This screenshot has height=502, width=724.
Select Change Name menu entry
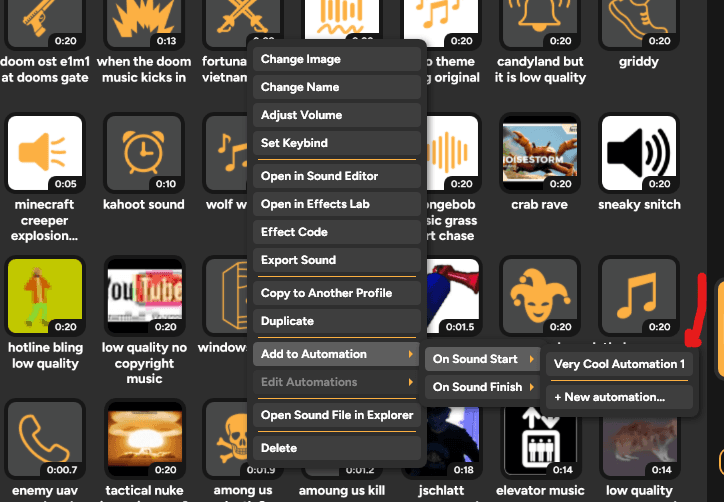(337, 87)
